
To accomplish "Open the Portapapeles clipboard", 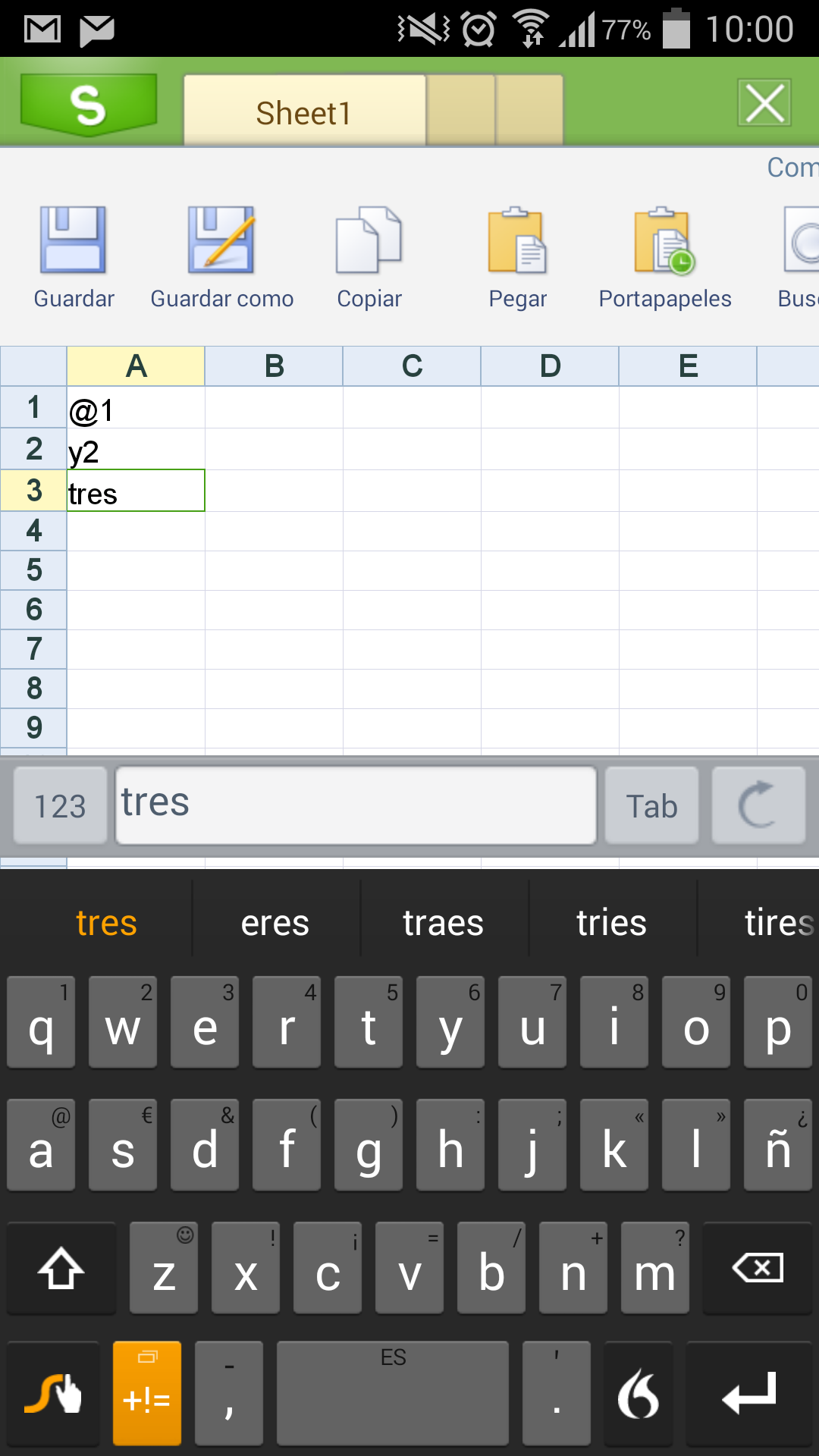I will 665,241.
